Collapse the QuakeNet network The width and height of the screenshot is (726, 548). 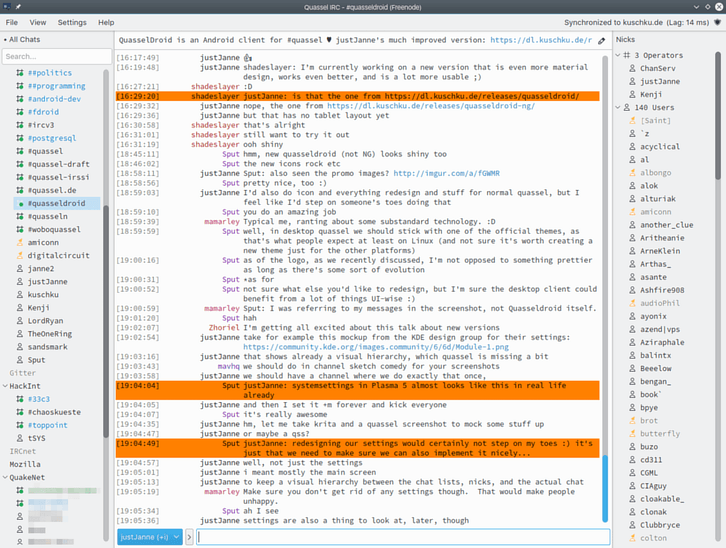click(x=5, y=477)
